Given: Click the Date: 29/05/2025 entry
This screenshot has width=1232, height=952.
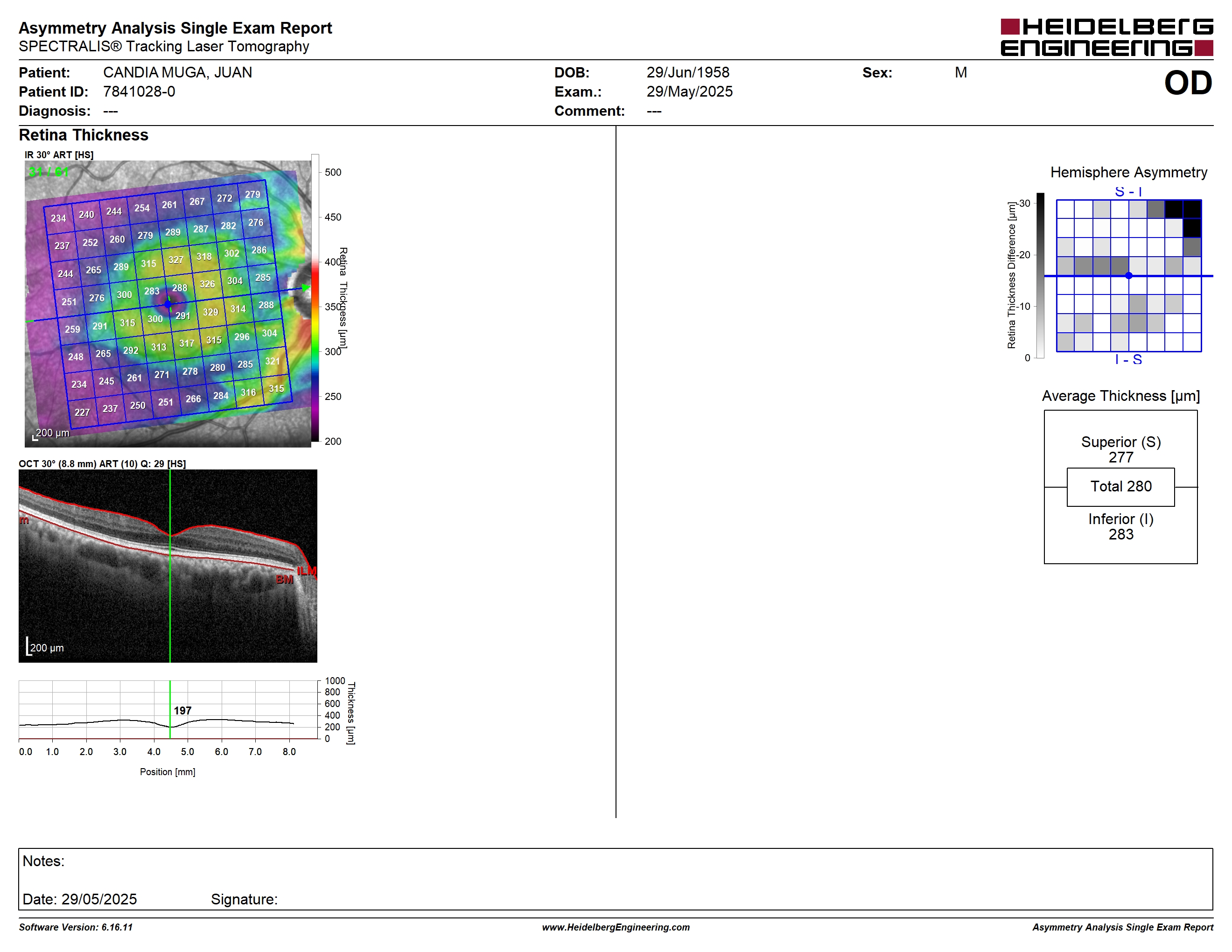Looking at the screenshot, I should (79, 899).
